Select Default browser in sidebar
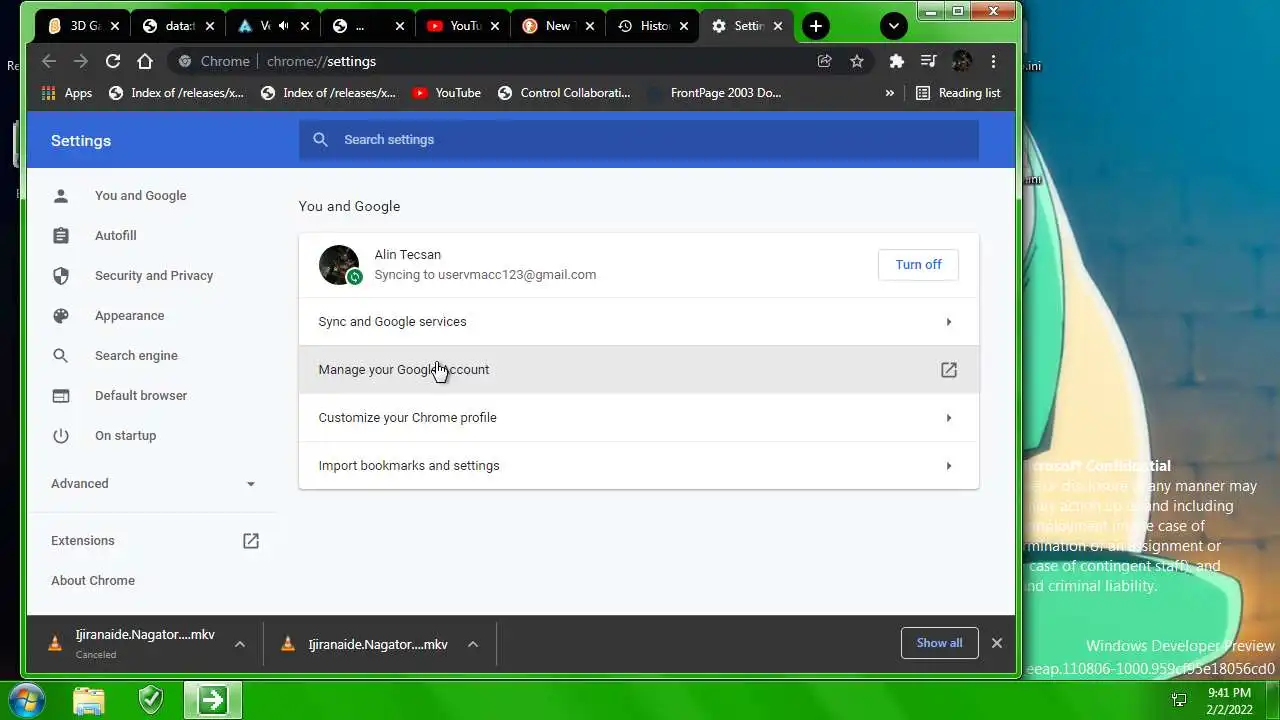This screenshot has height=720, width=1280. click(140, 396)
